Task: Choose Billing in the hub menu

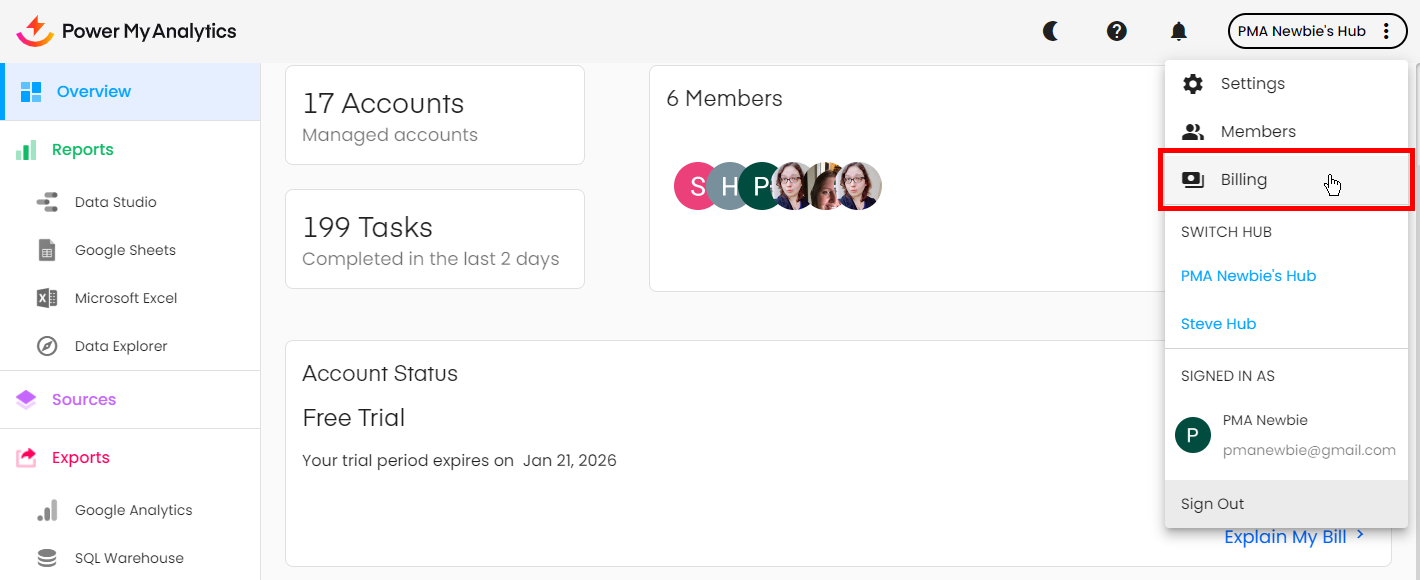Action: (1243, 180)
